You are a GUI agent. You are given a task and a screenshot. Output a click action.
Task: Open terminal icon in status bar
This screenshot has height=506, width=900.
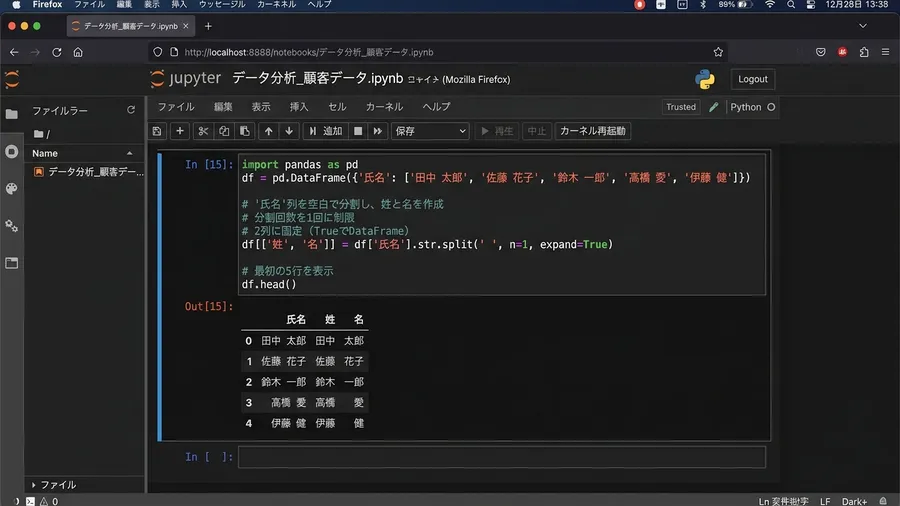click(x=30, y=501)
